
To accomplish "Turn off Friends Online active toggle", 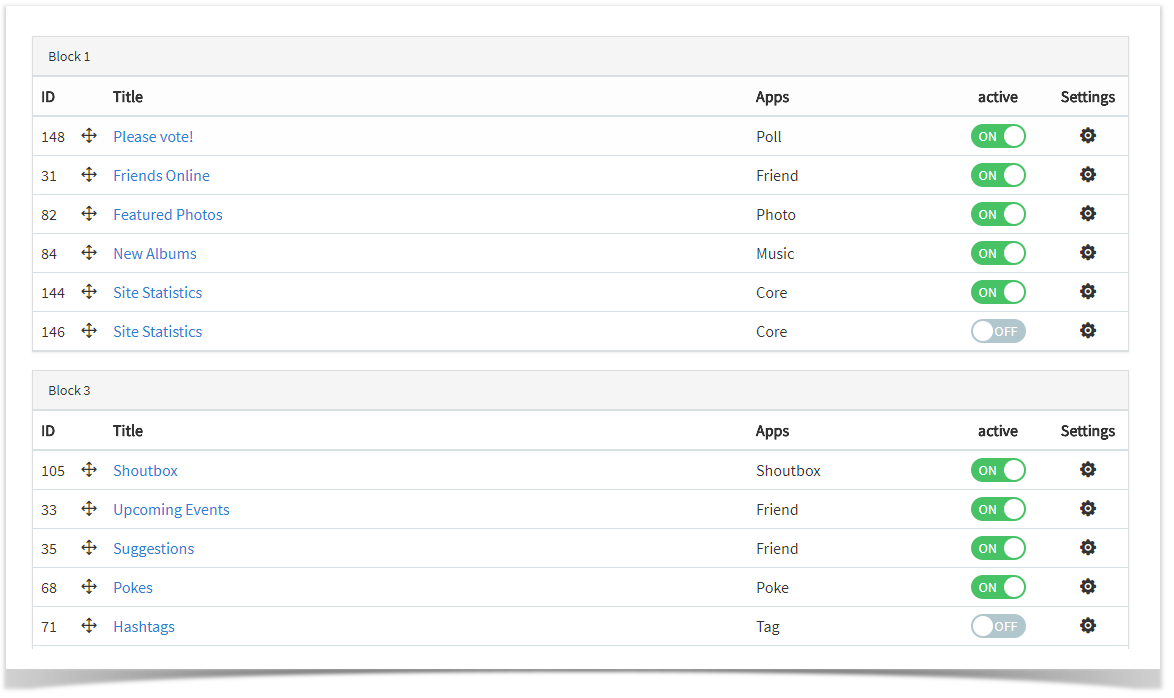I will (998, 175).
